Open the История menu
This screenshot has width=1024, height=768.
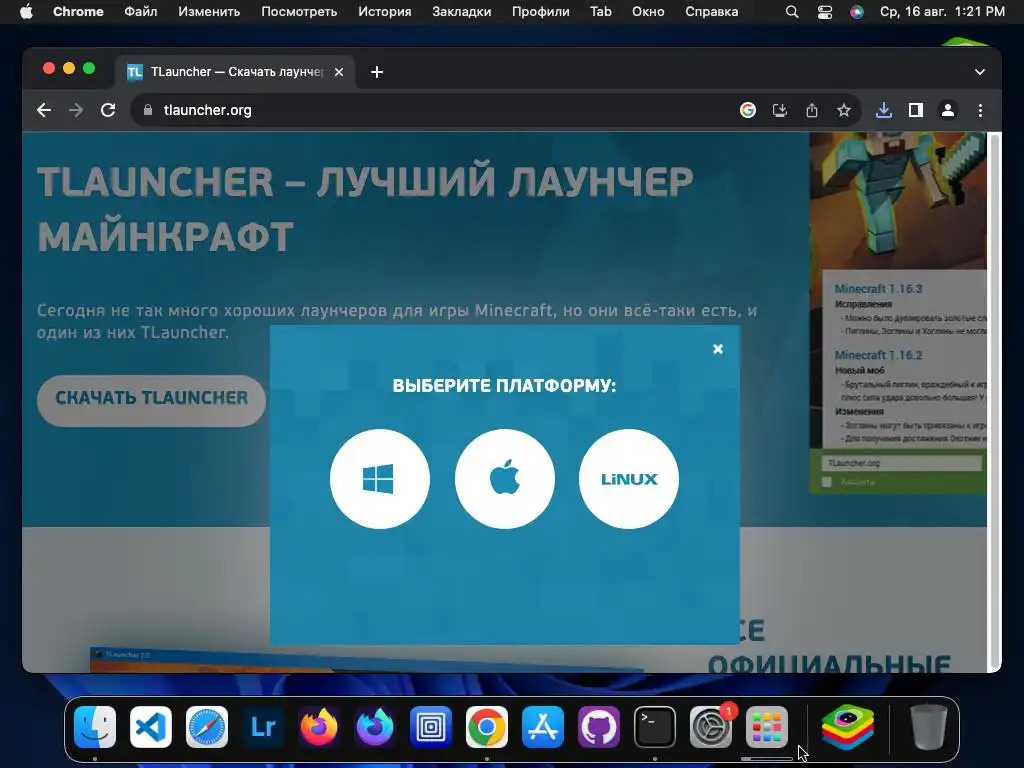tap(385, 12)
